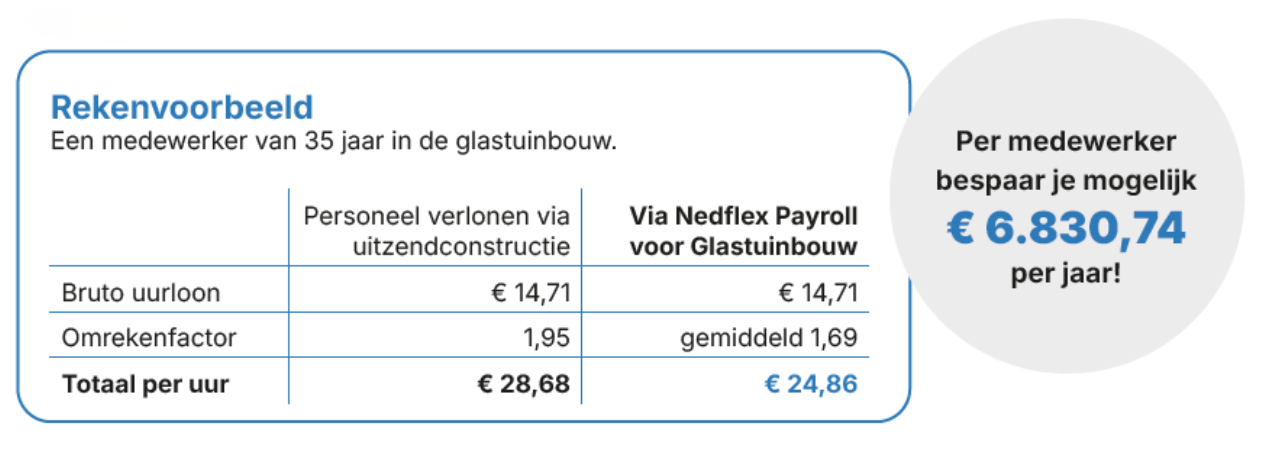Click the blue total € 24,86
Viewport: 1270px width, 466px height.
coord(811,384)
